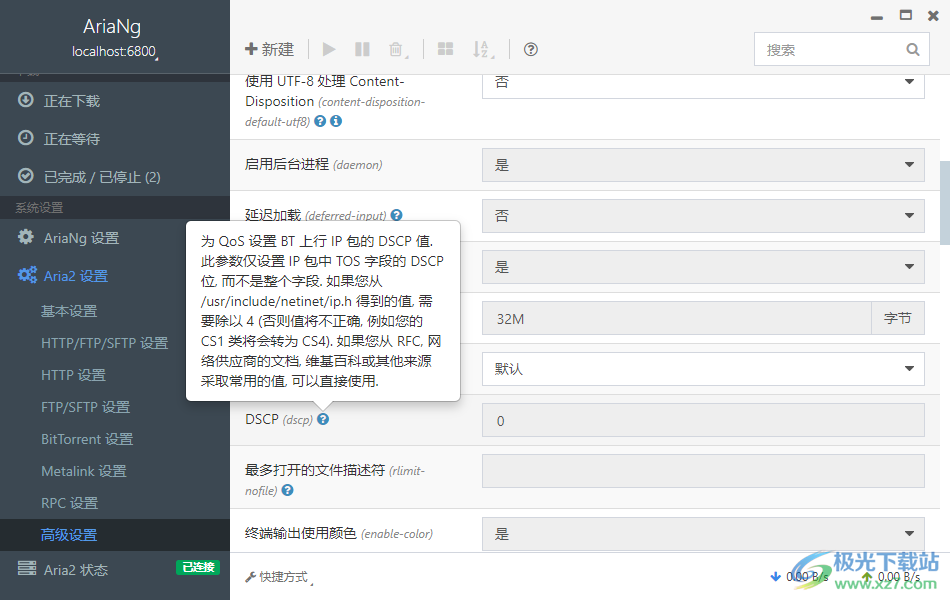Delete tasks with the trash icon
Viewport: 950px width, 600px height.
point(396,49)
